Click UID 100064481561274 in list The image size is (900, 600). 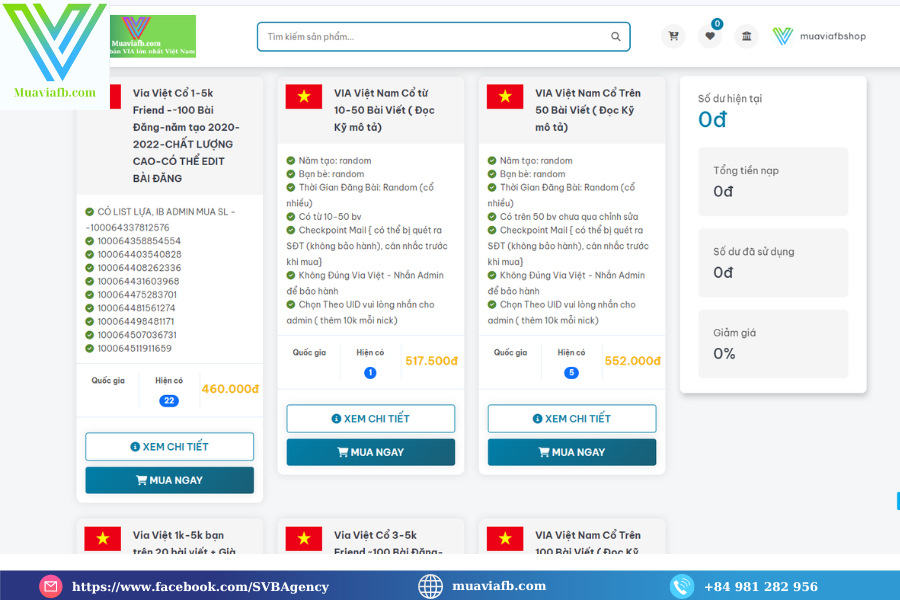(137, 308)
